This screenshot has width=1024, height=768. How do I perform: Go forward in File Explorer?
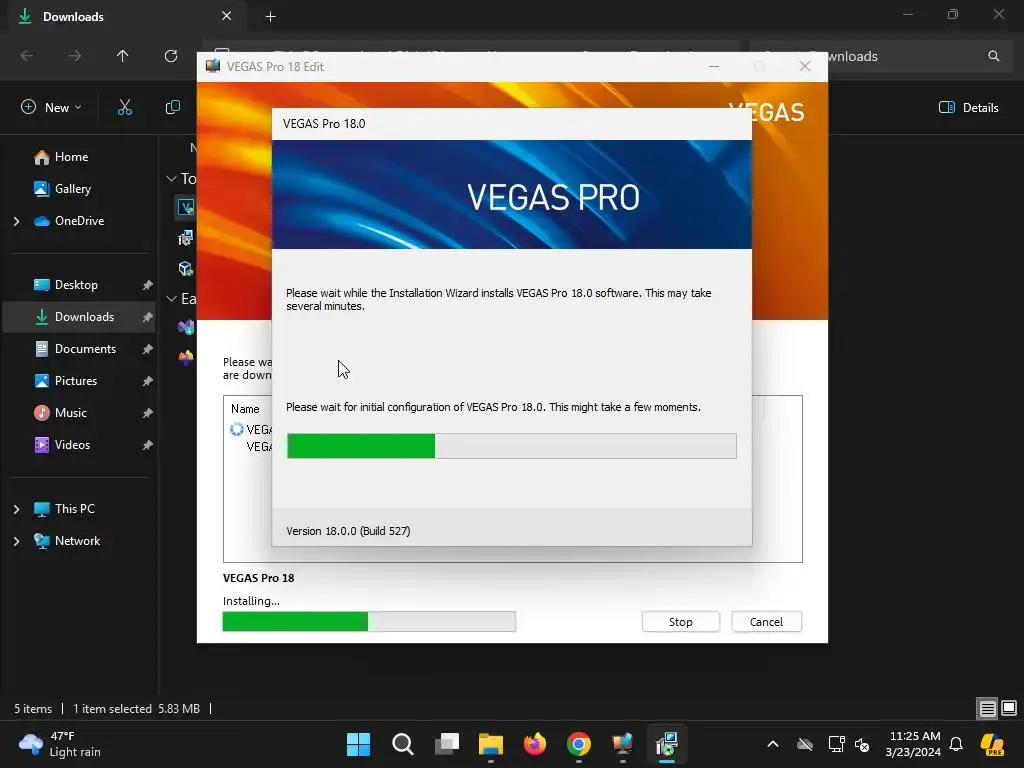[75, 56]
